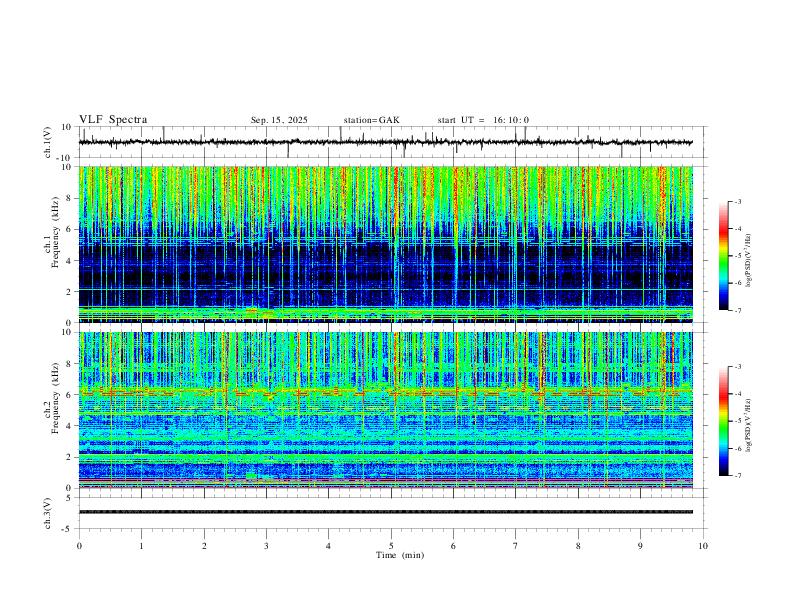This screenshot has height=612, width=792.
Task: Click the "8" kHz tick on ch.2 frequency axis
Action: tap(71, 364)
